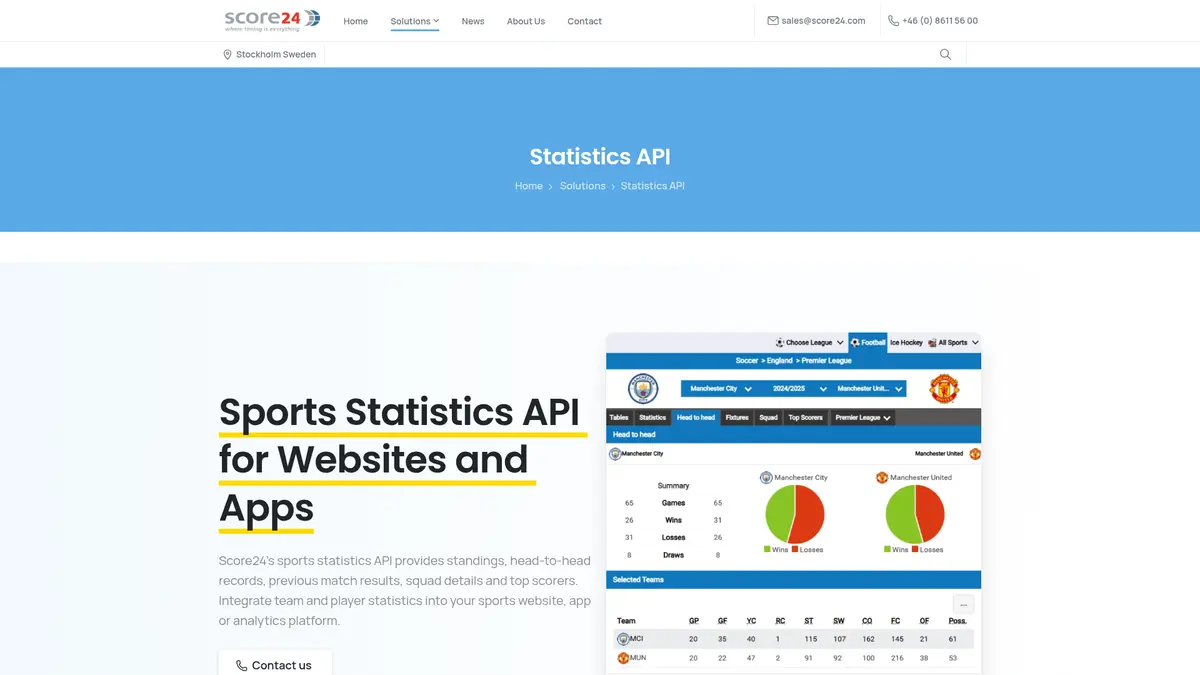
Task: Click the Manchester City pie chart
Action: pos(795,514)
